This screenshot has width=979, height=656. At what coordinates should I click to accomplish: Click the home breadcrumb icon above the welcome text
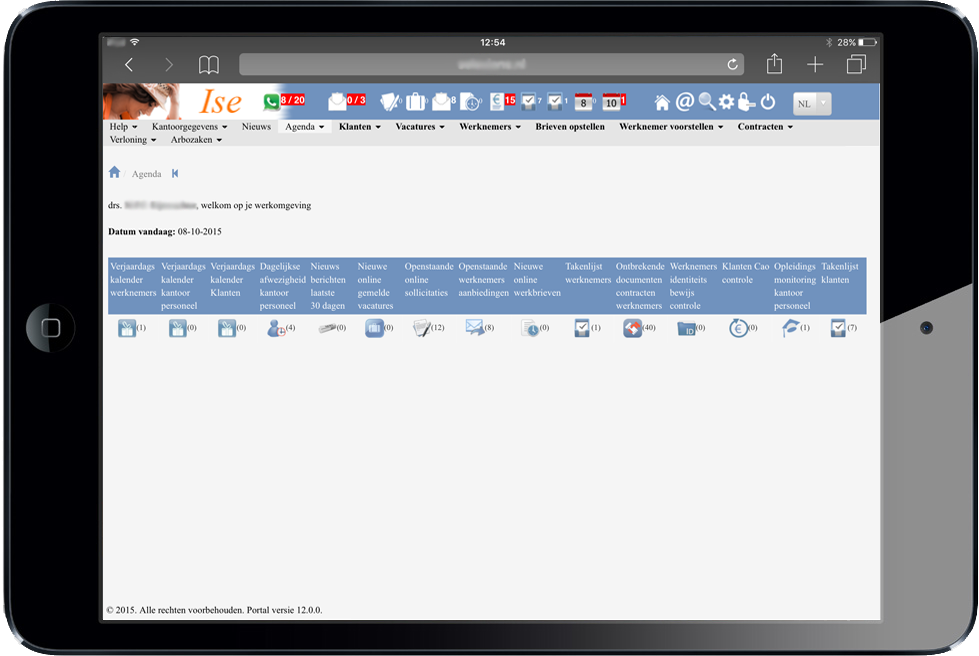[114, 173]
